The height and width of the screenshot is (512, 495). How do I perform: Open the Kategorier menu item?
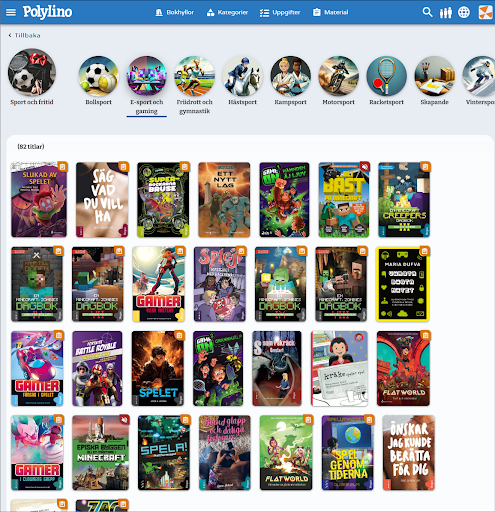(228, 12)
